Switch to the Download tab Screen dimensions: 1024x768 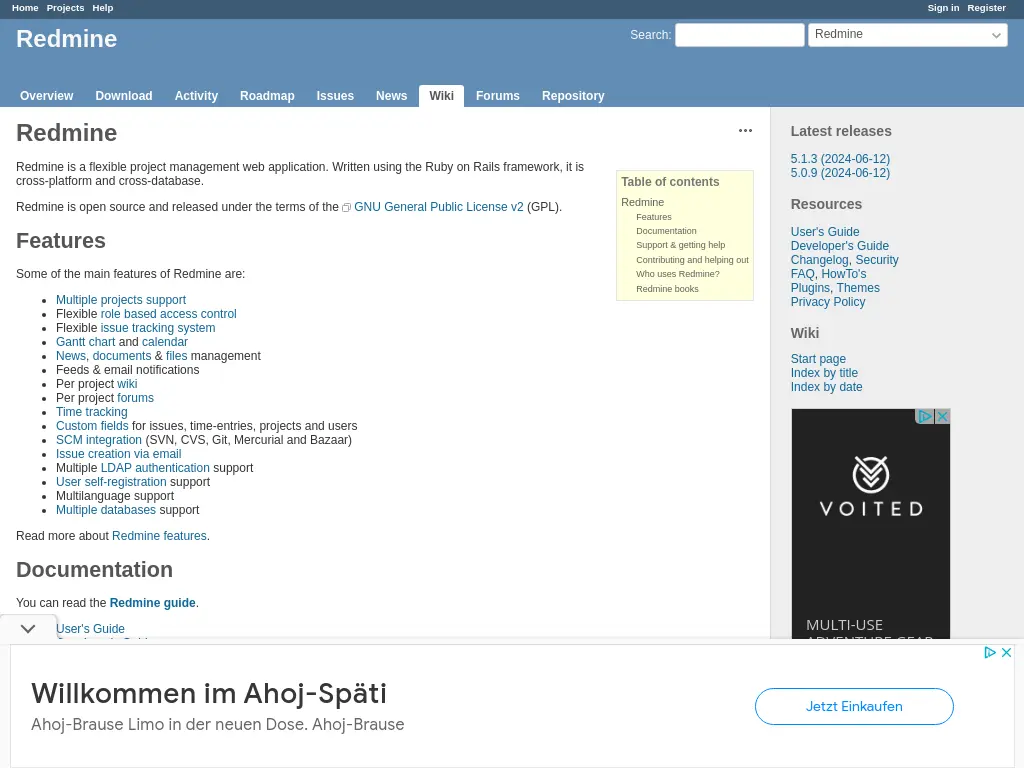tap(124, 96)
